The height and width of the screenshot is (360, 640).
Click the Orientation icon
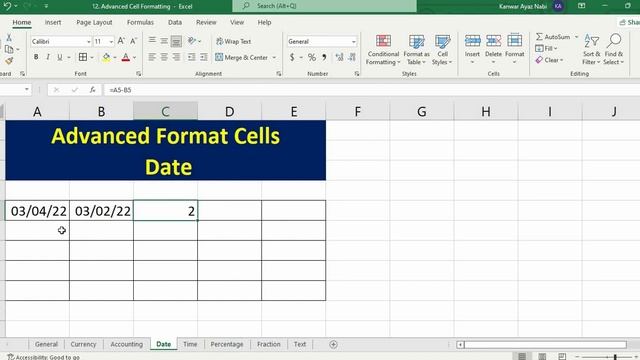pyautogui.click(x=192, y=40)
